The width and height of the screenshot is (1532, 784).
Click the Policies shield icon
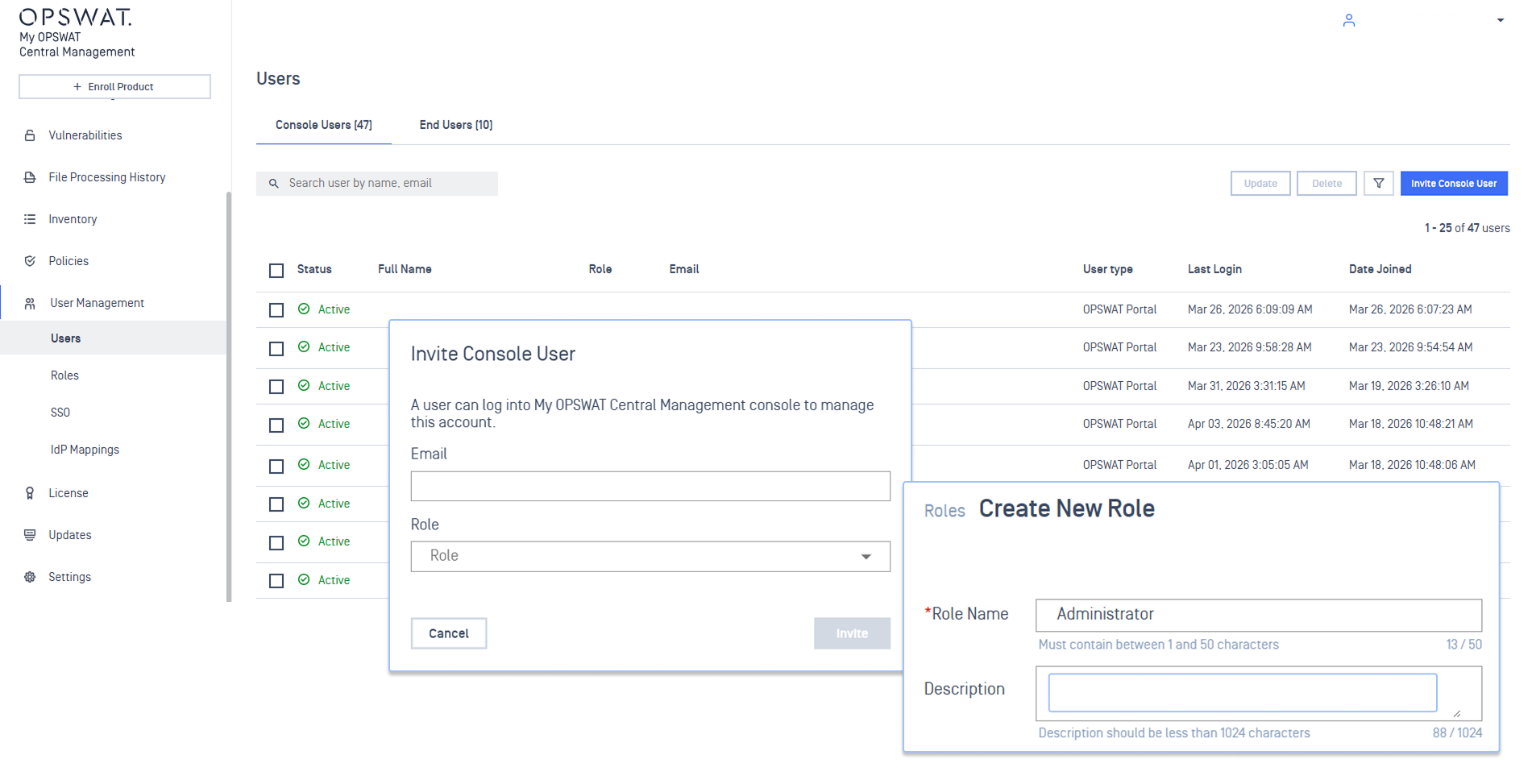30,261
